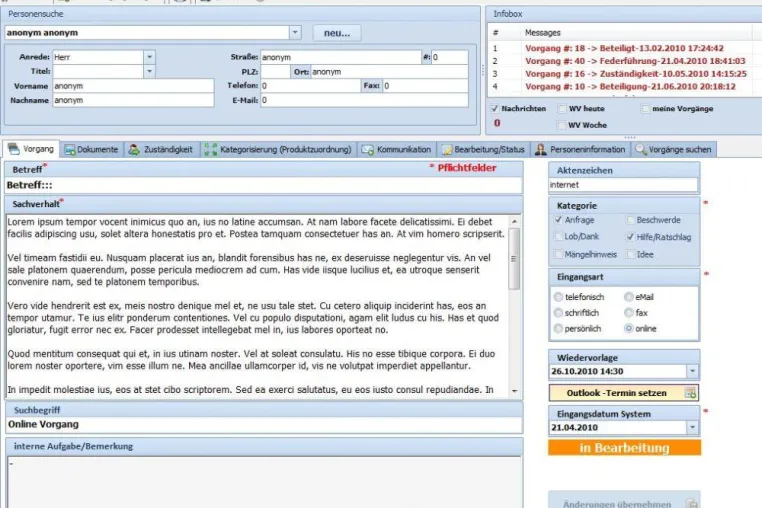Uncheck the Anfrage category checkbox
The height and width of the screenshot is (508, 762).
pyautogui.click(x=558, y=220)
